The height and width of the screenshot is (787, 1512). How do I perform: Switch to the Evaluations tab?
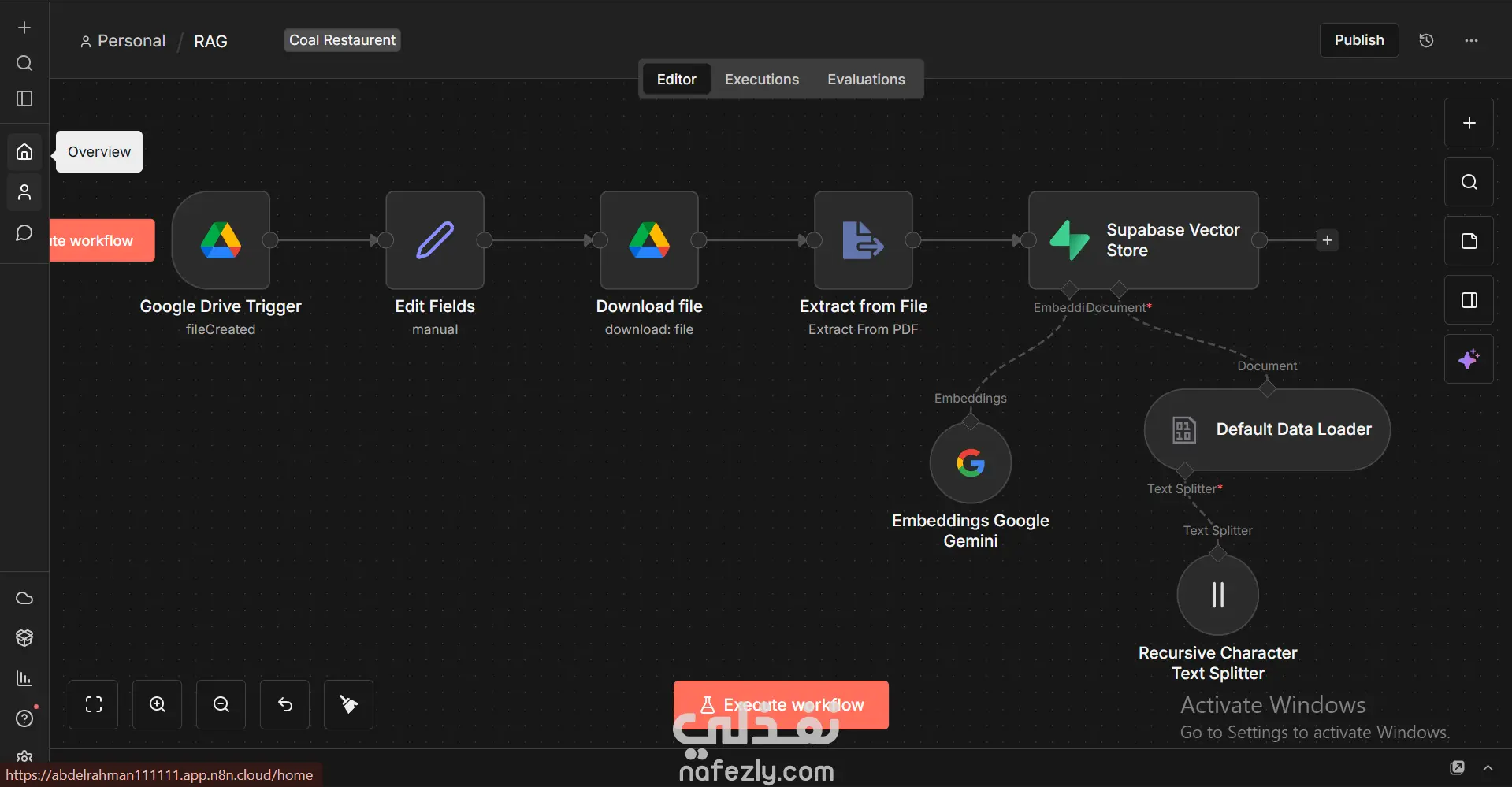pos(866,80)
